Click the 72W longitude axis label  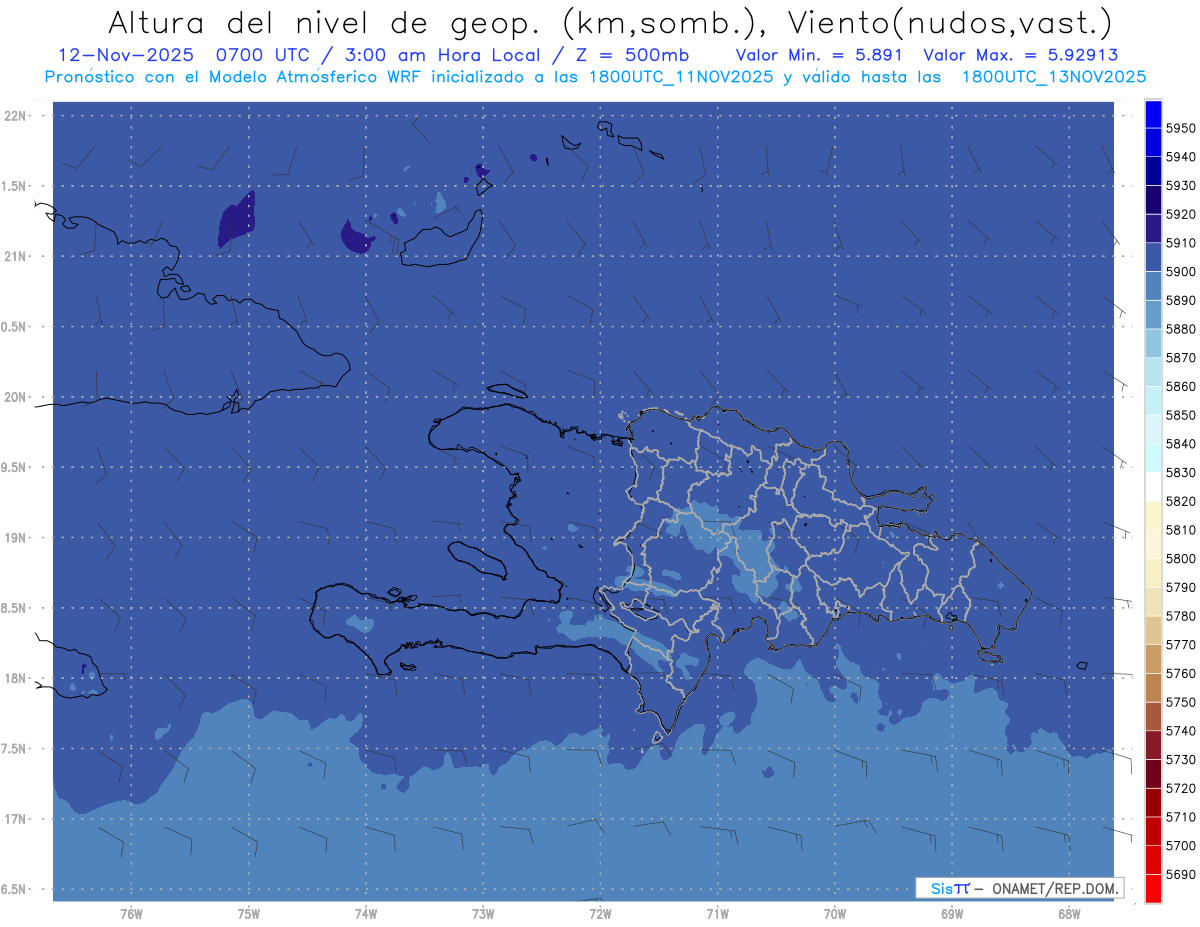[x=601, y=914]
